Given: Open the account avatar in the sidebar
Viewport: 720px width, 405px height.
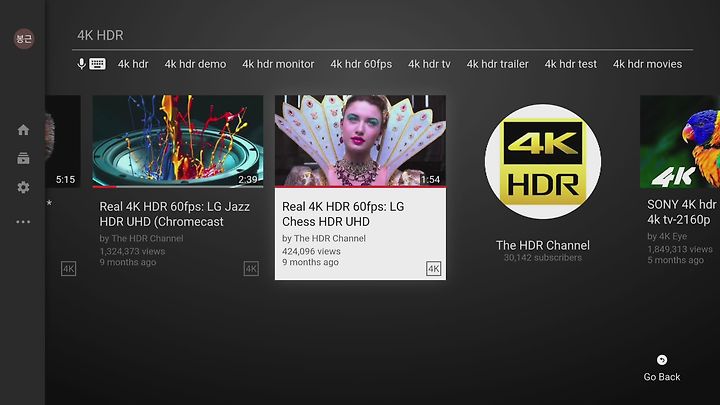Looking at the screenshot, I should pos(24,39).
